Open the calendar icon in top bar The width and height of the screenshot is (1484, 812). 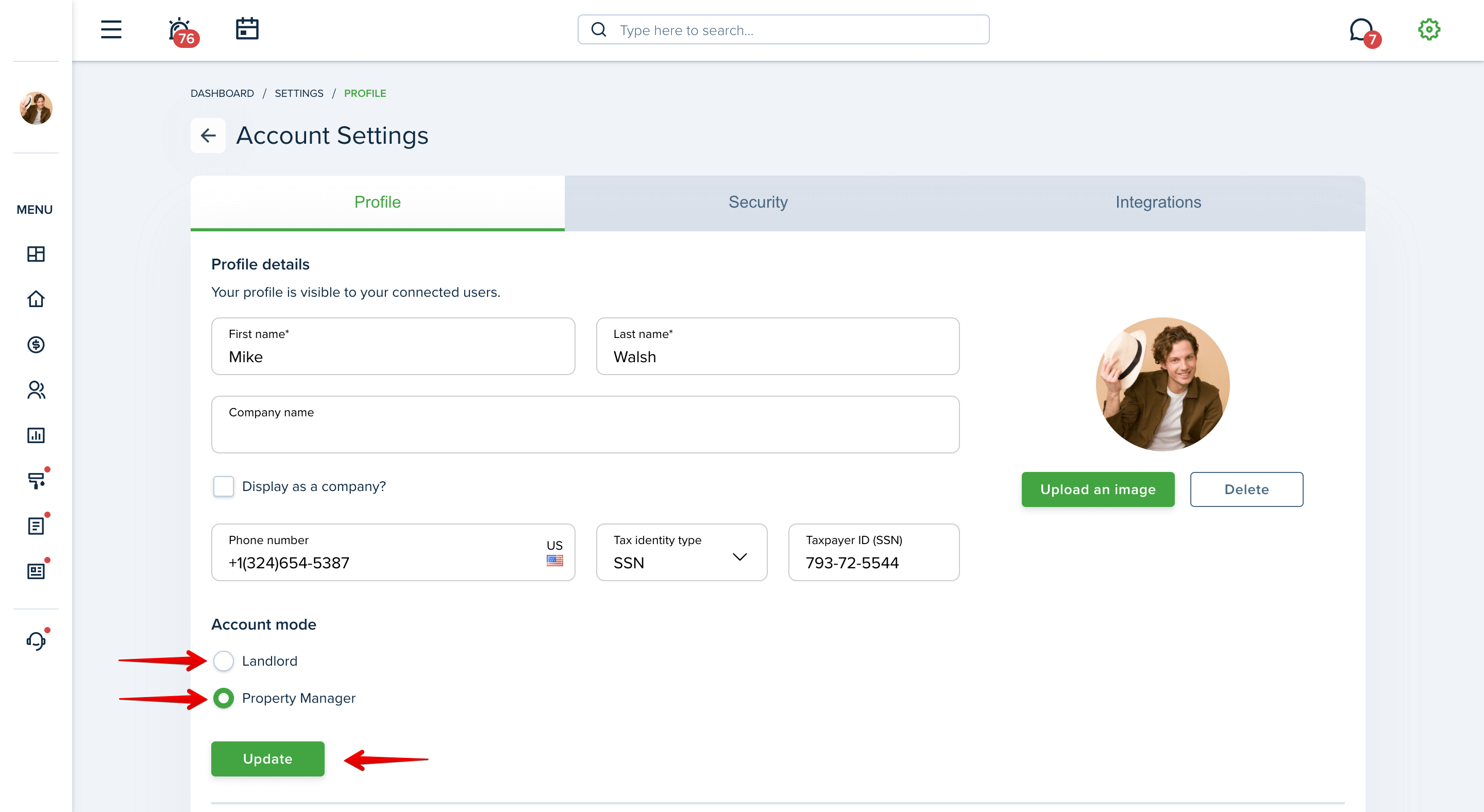pos(247,29)
